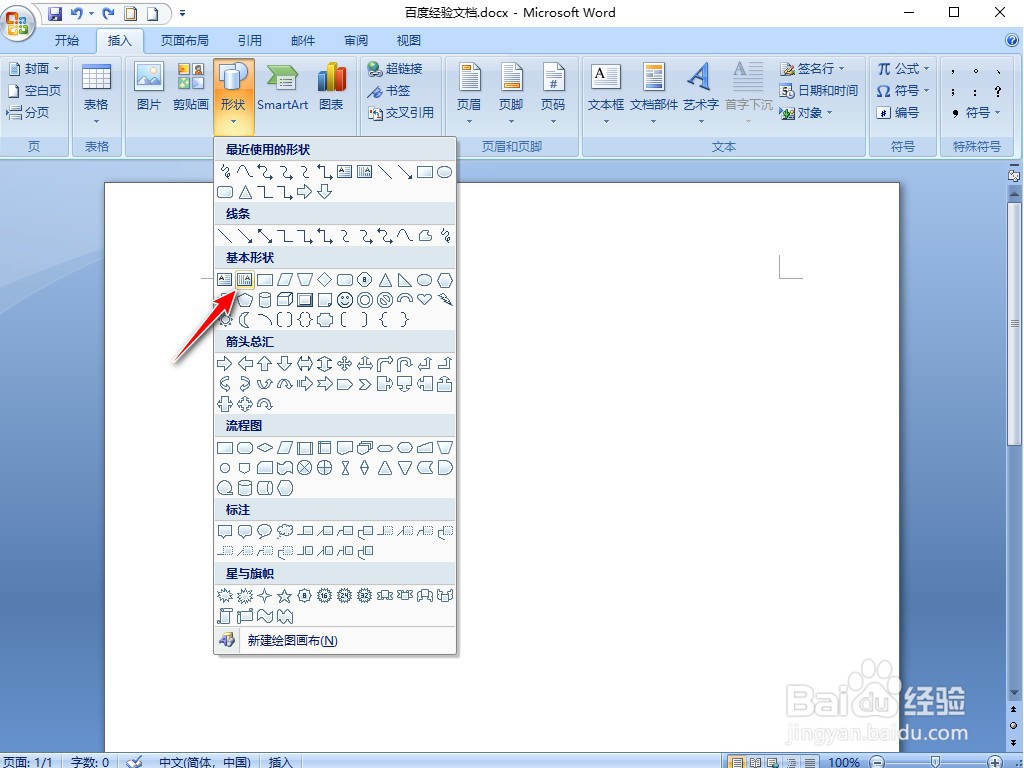Insert a hyperlink (超链接)

(394, 69)
